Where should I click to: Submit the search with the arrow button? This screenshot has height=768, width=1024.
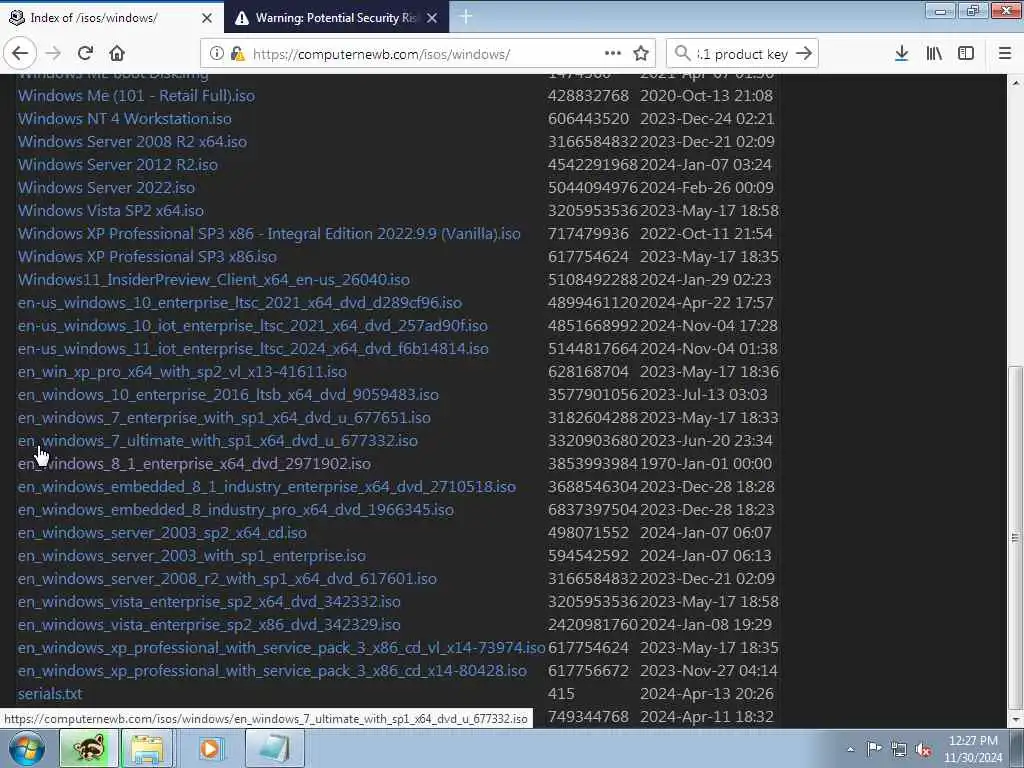pos(804,53)
